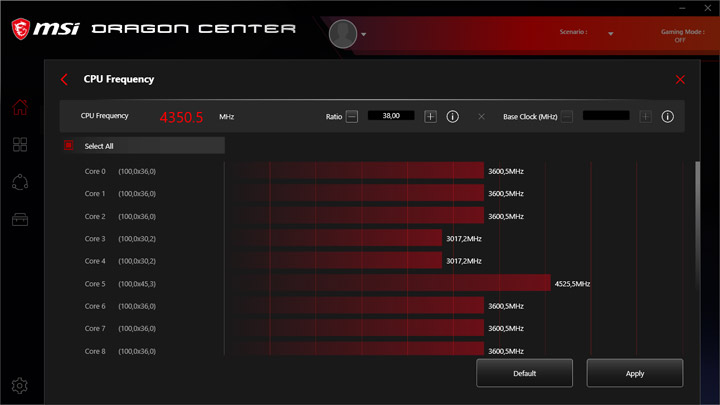Minimize the Dragon Center window
The width and height of the screenshot is (720, 405).
tap(682, 8)
